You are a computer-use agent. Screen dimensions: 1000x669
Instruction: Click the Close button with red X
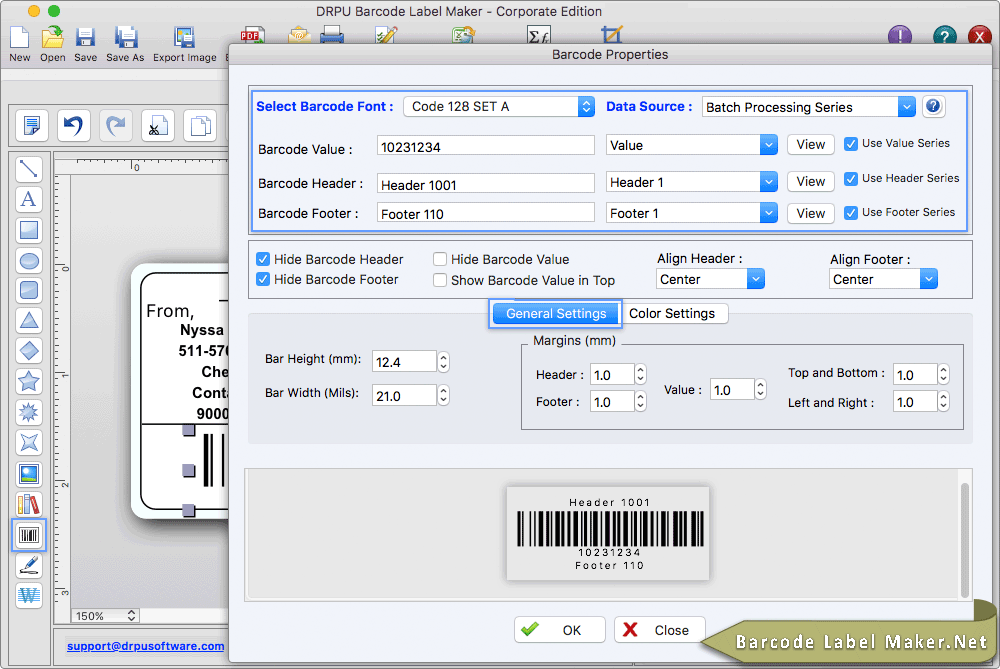tap(660, 630)
